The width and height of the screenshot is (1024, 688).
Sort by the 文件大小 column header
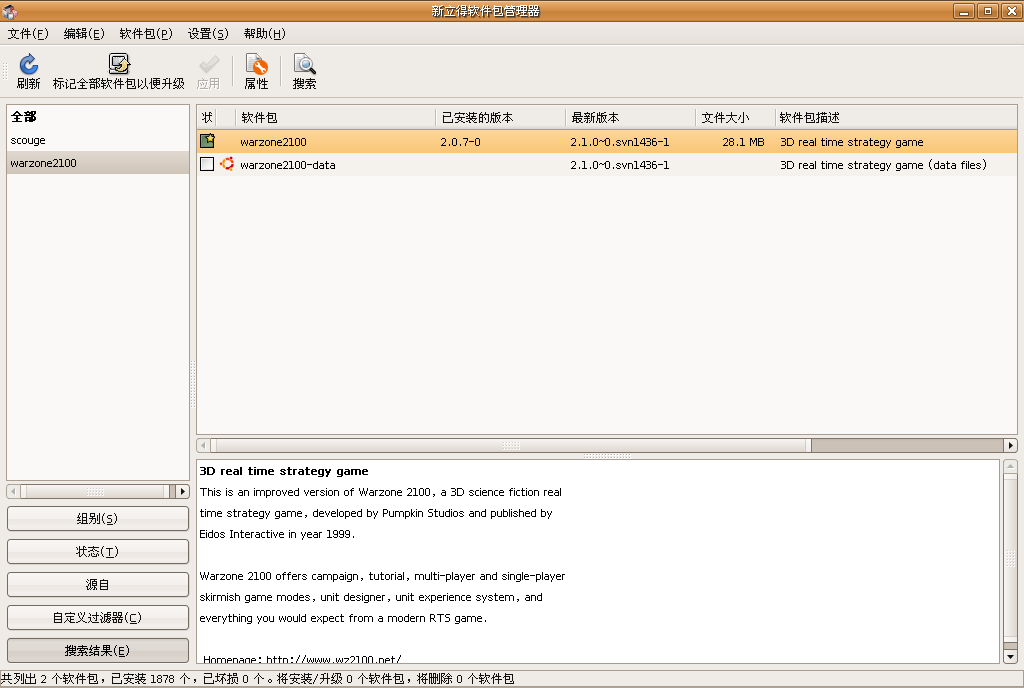coord(735,117)
